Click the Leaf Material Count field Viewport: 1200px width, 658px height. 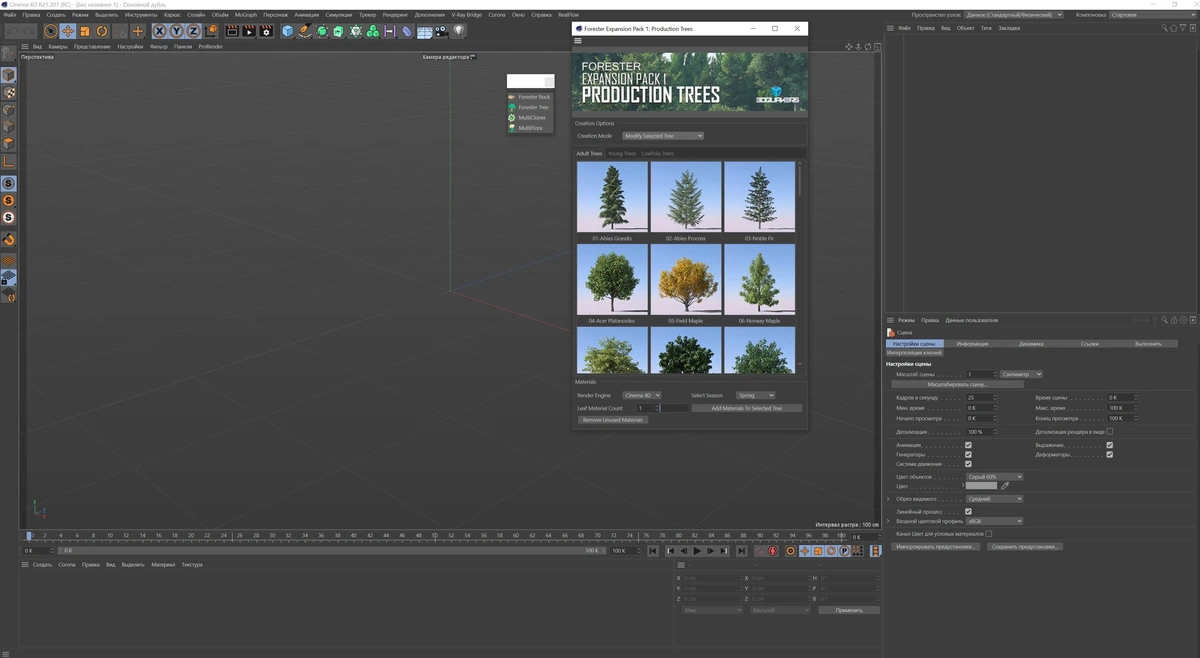click(646, 408)
